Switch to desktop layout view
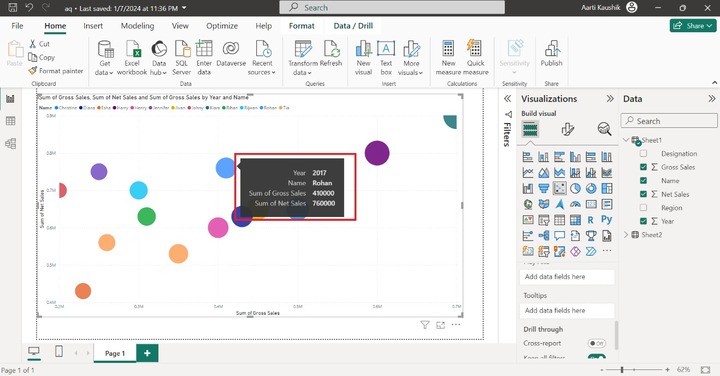The image size is (720, 376). (34, 352)
